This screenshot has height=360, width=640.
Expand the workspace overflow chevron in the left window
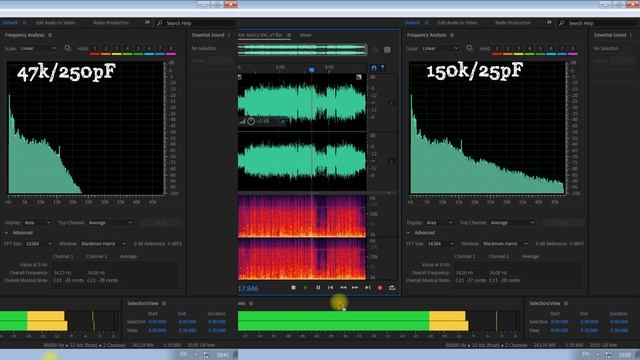pyautogui.click(x=147, y=22)
